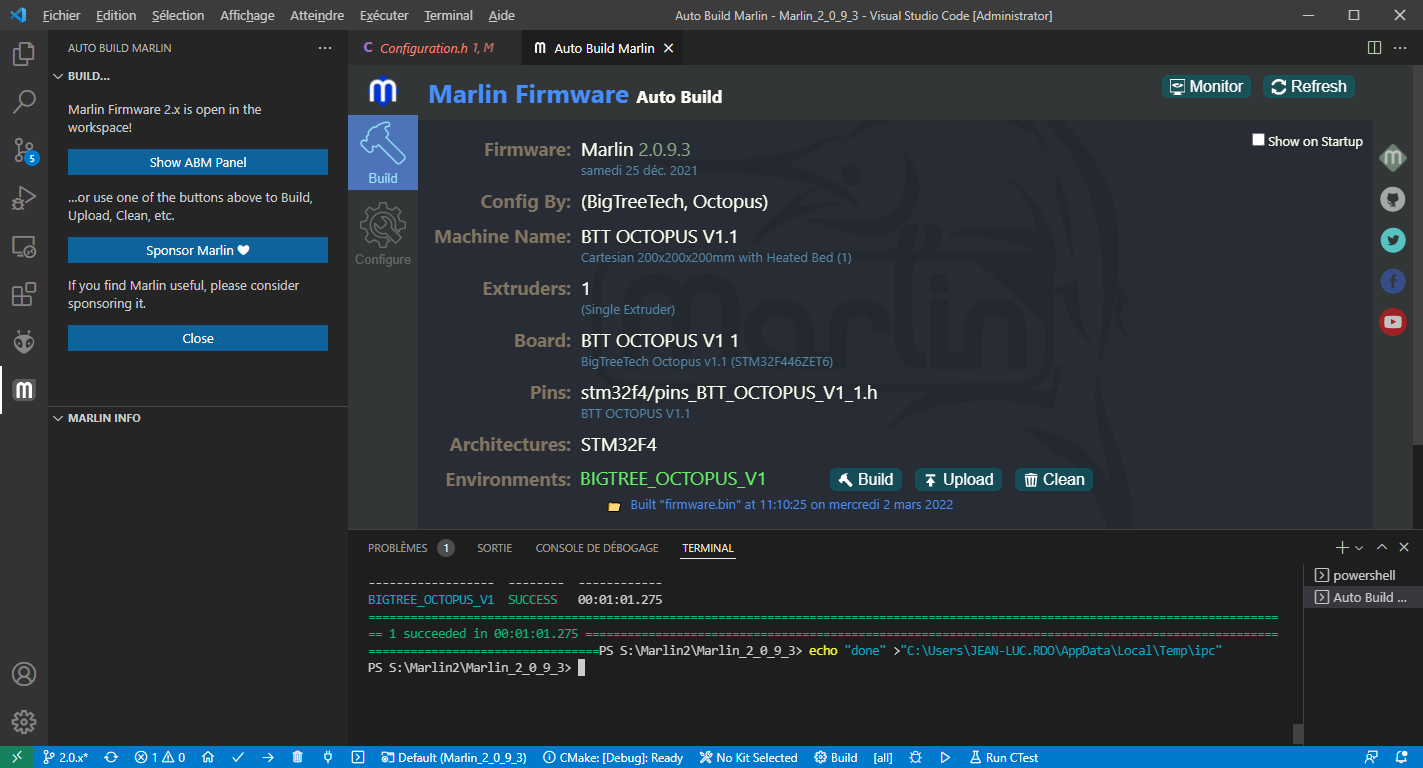Viewport: 1423px width, 768px height.
Task: Open the Marlin Facebook link icon
Action: (1392, 281)
